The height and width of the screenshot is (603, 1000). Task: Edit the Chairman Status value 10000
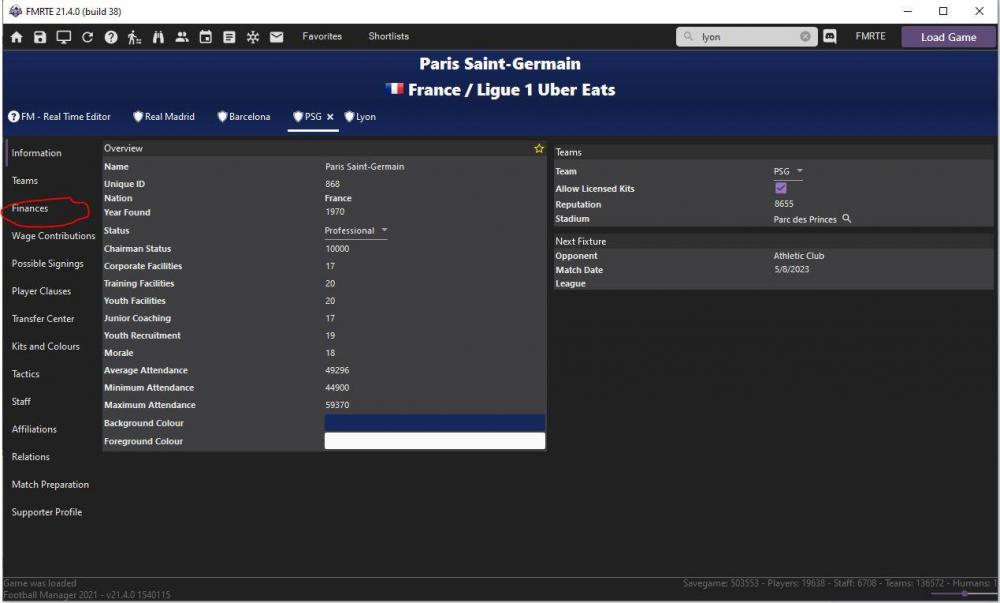[x=337, y=249]
